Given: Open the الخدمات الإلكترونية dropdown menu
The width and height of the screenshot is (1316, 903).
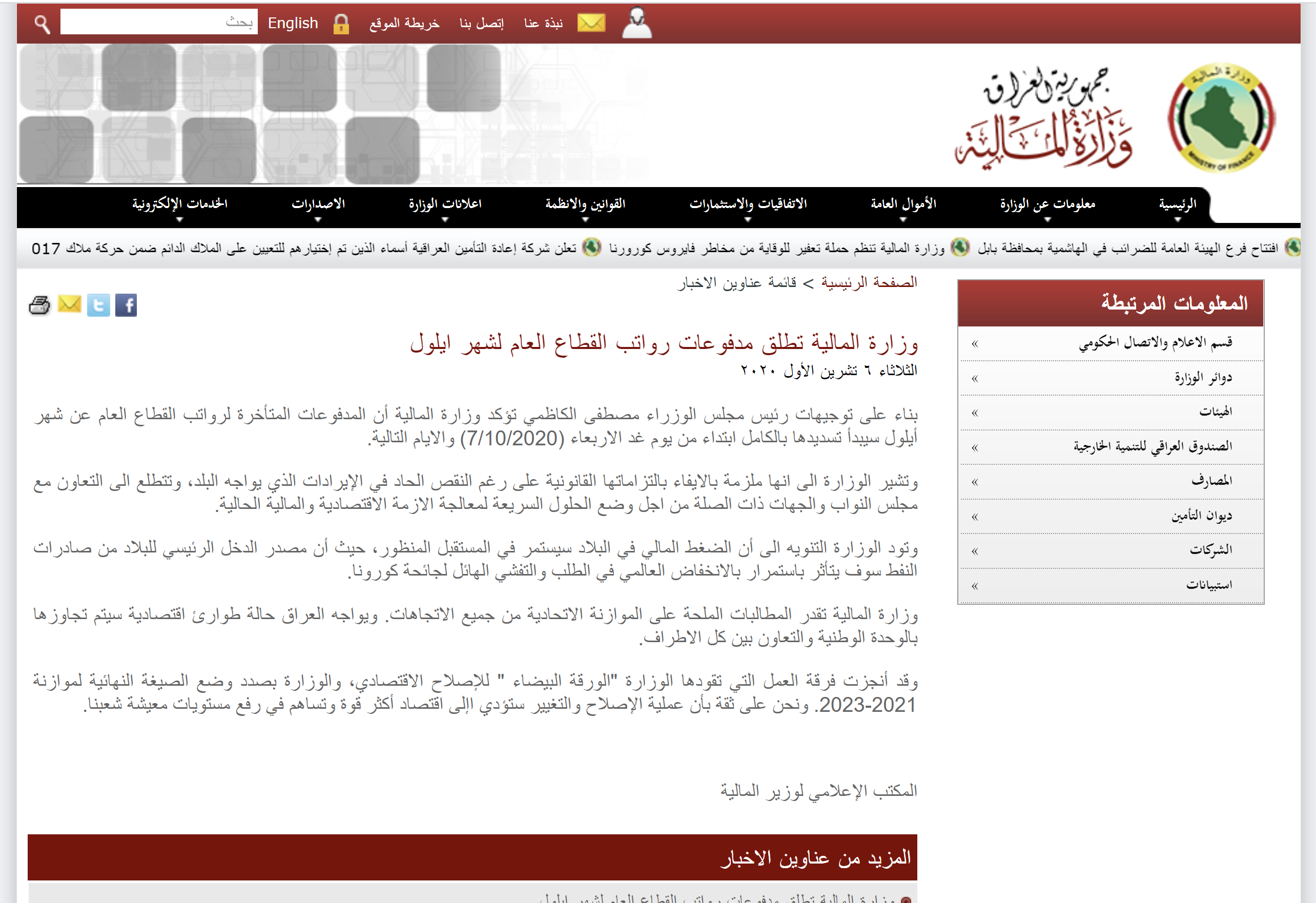Looking at the screenshot, I should tap(179, 204).
